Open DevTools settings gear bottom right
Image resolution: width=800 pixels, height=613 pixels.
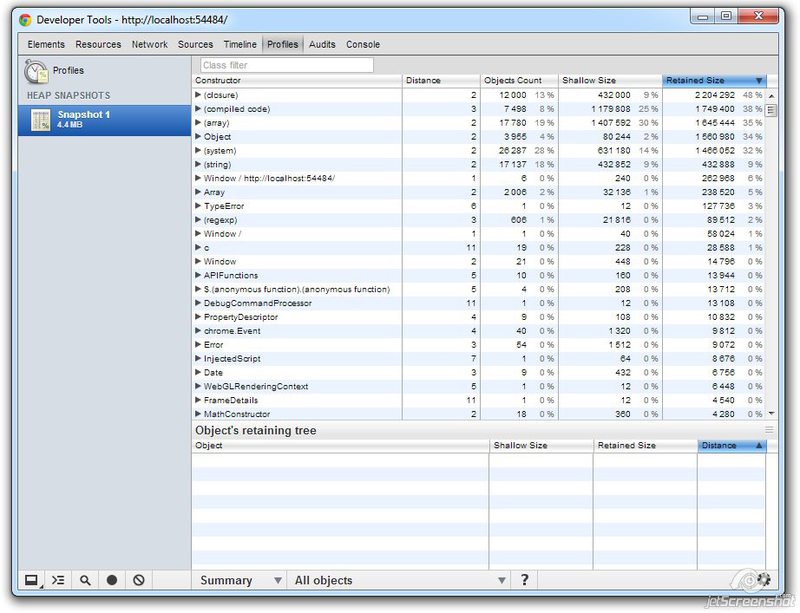(x=763, y=580)
